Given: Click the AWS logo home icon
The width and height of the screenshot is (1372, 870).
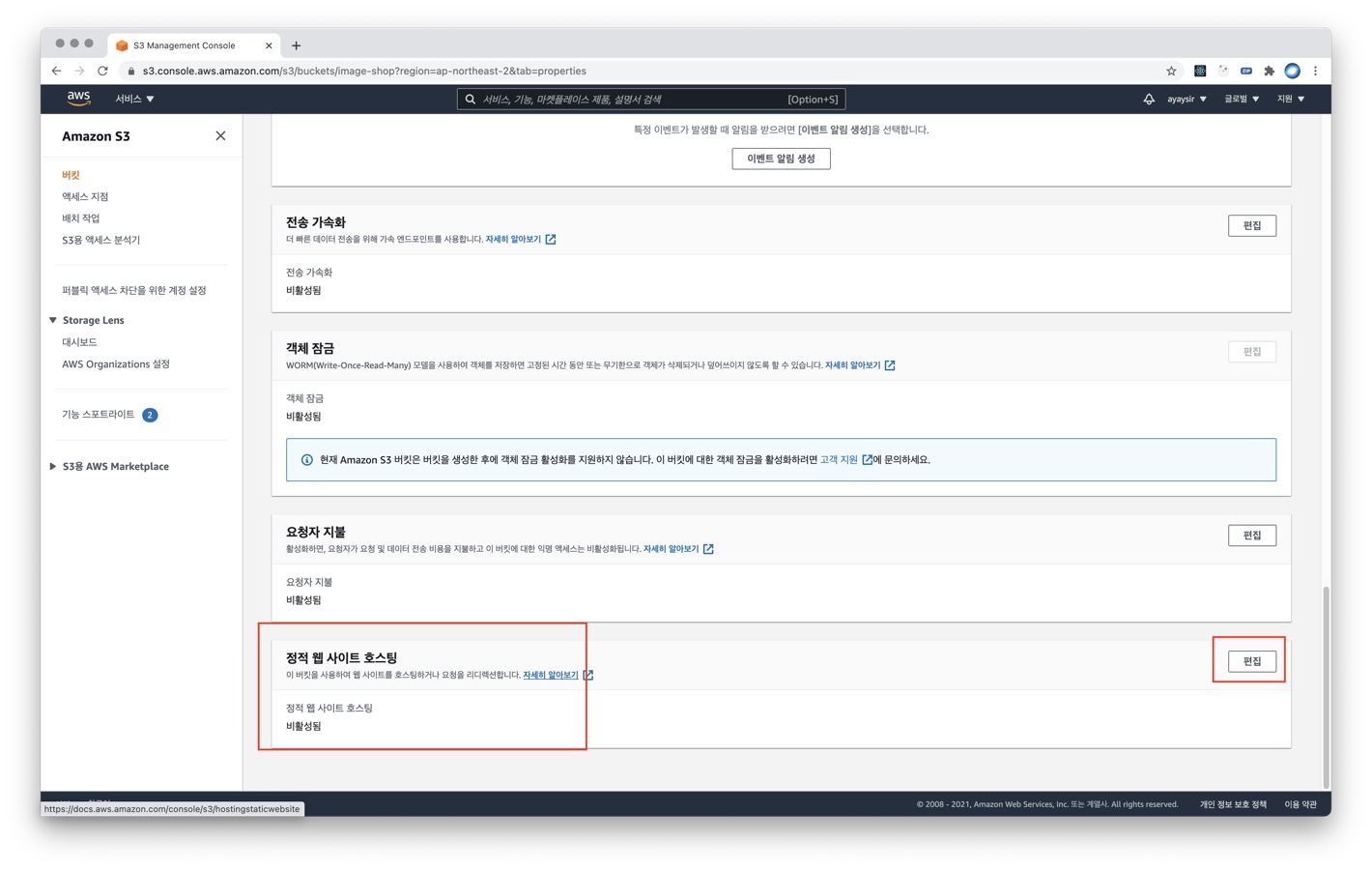Looking at the screenshot, I should (78, 98).
